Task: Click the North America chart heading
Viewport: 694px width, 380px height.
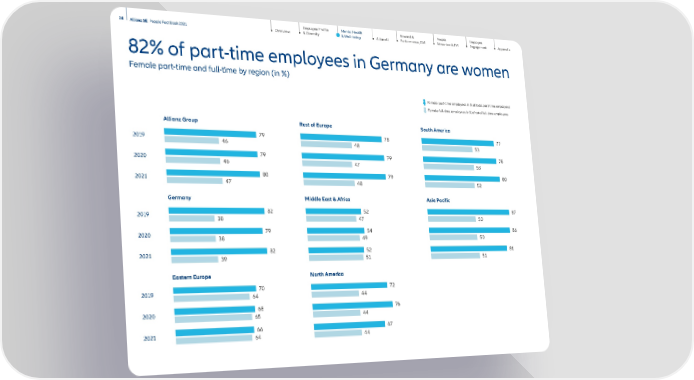Action: (327, 274)
